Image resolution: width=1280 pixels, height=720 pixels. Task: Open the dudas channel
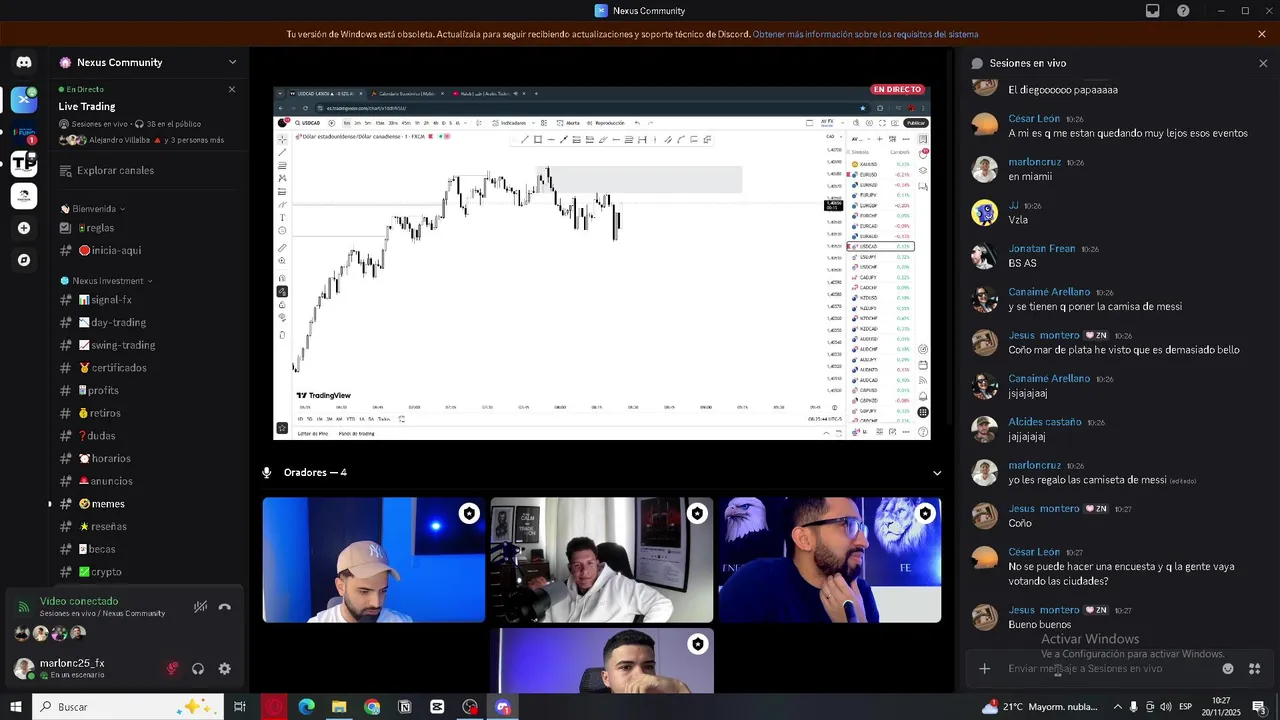[x=150, y=436]
